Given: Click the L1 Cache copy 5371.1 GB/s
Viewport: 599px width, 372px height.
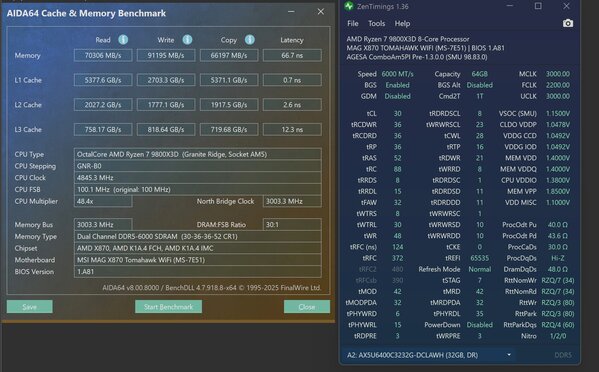Looking at the screenshot, I should (229, 80).
